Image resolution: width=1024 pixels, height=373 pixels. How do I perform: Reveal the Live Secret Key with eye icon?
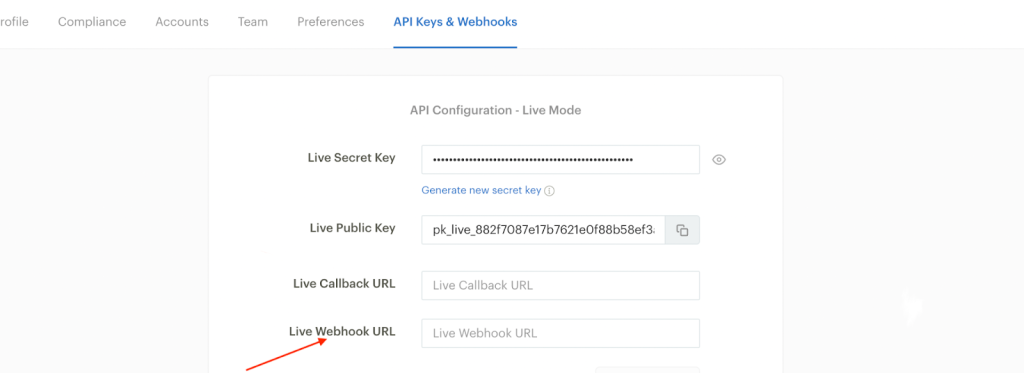tap(719, 159)
